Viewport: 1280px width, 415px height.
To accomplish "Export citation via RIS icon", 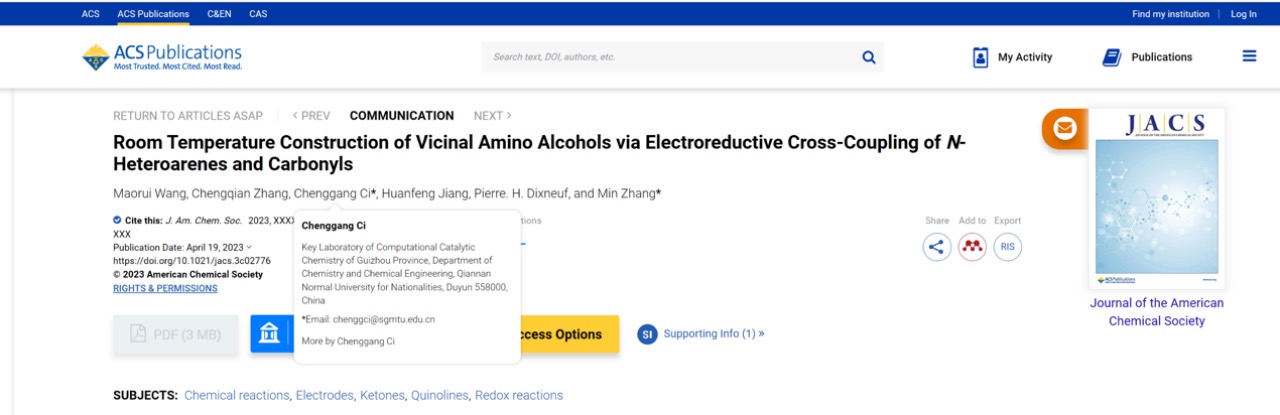I will [x=1007, y=247].
